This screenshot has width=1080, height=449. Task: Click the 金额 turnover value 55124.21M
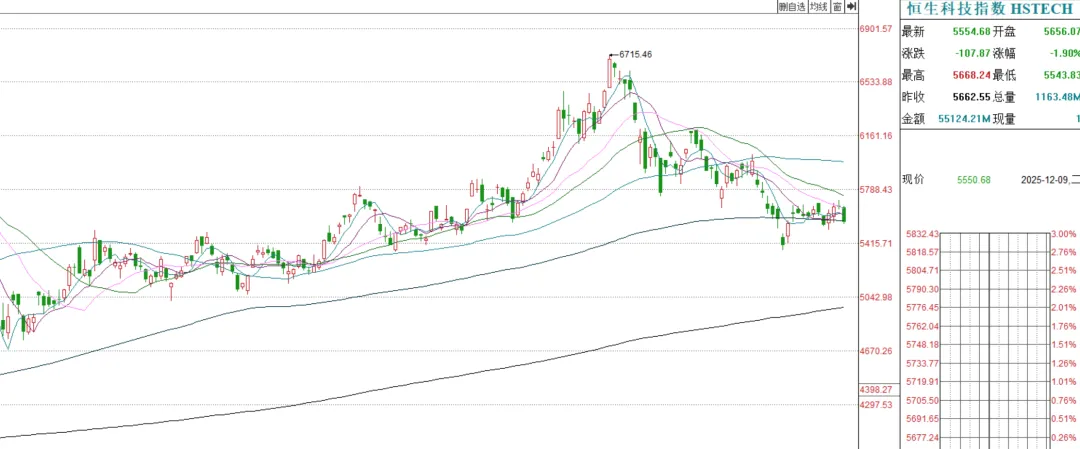click(x=963, y=120)
